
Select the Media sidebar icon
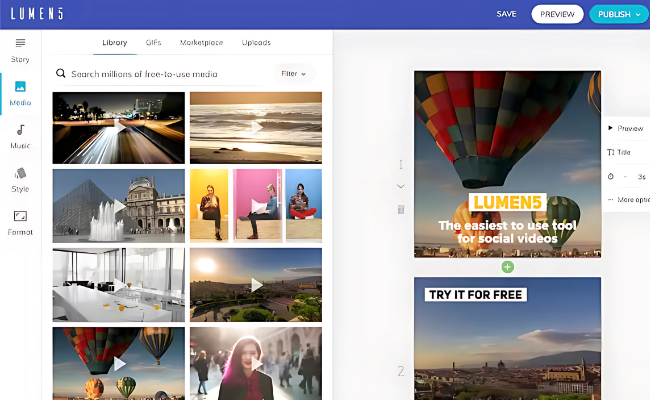(20, 86)
